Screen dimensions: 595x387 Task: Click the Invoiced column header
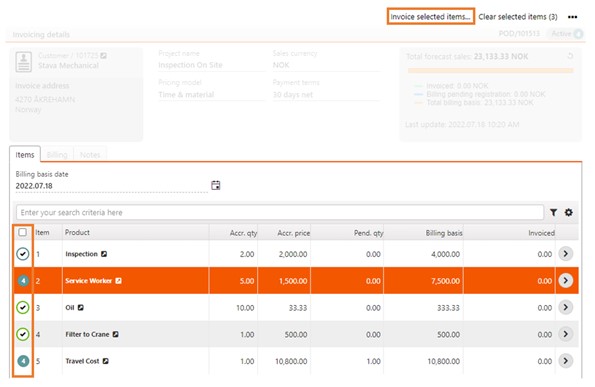point(541,233)
